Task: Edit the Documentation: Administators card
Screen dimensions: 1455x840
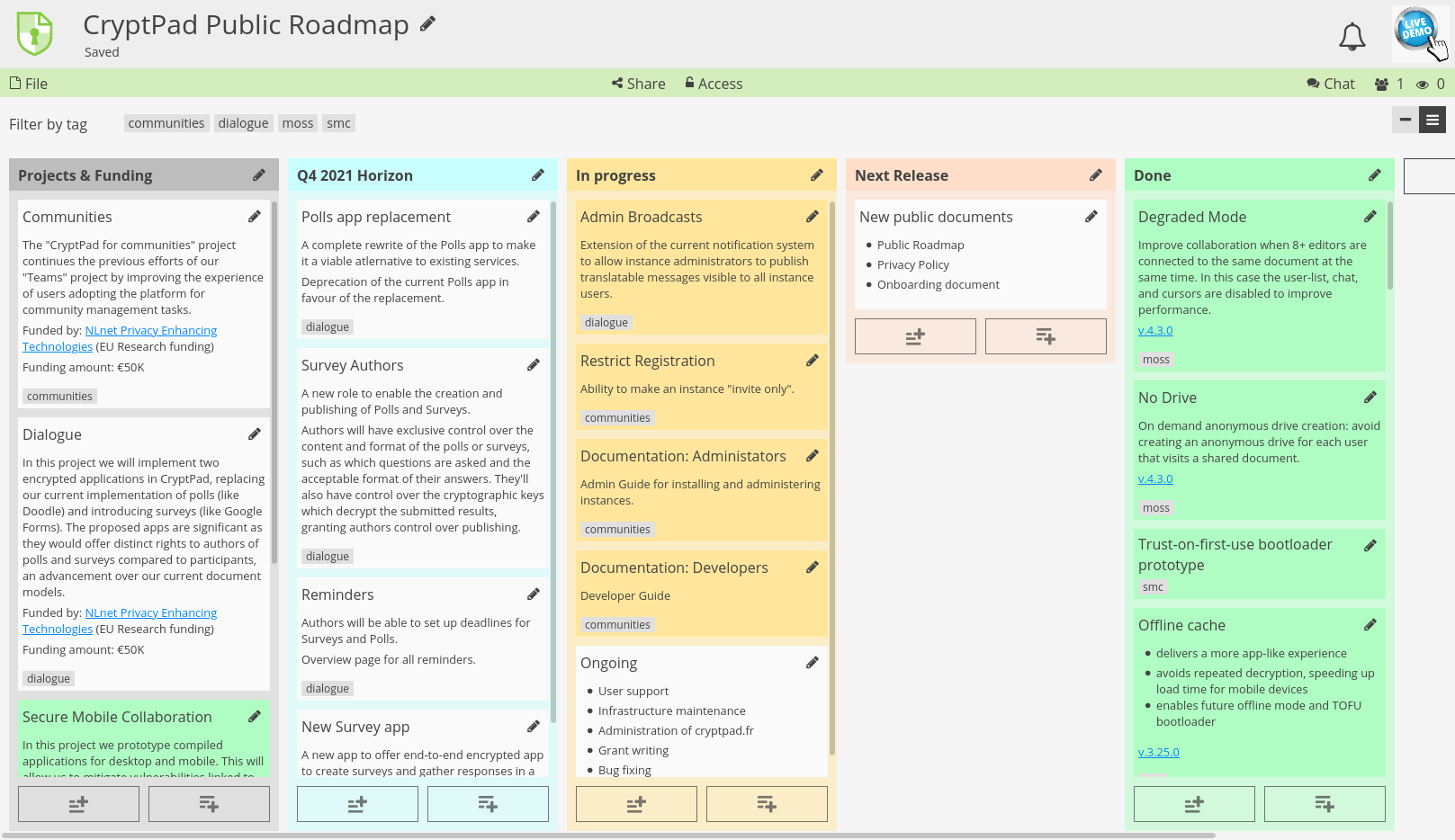Action: pos(813,456)
